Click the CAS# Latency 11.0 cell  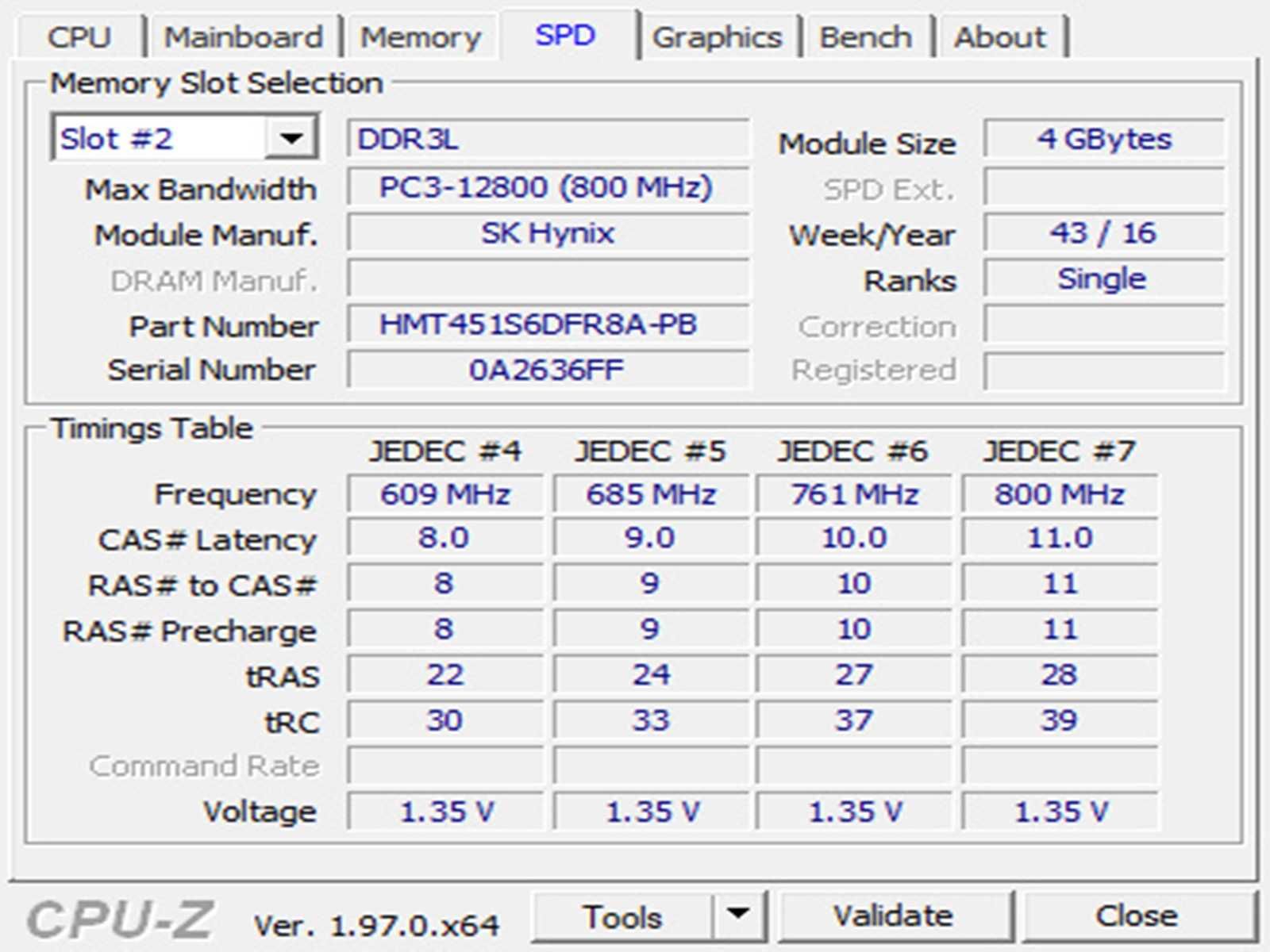[x=1060, y=538]
